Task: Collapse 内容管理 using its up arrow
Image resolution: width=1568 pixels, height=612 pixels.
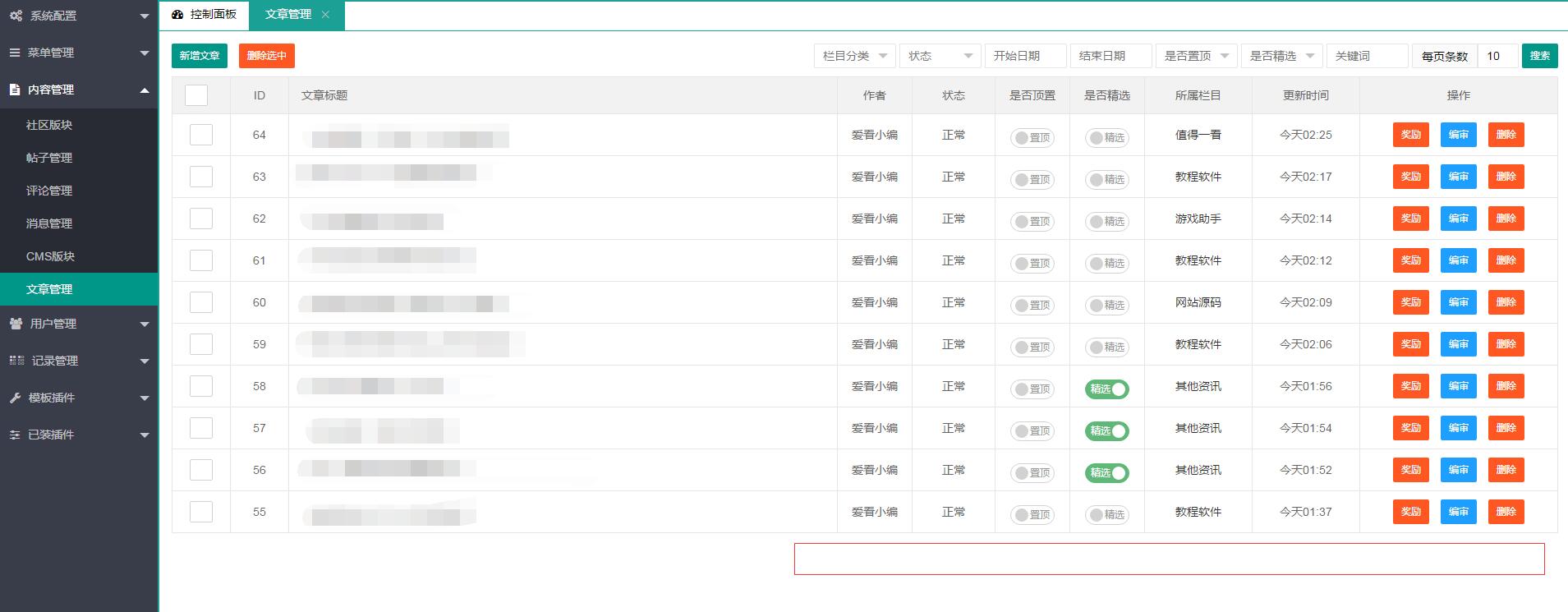Action: (x=145, y=90)
